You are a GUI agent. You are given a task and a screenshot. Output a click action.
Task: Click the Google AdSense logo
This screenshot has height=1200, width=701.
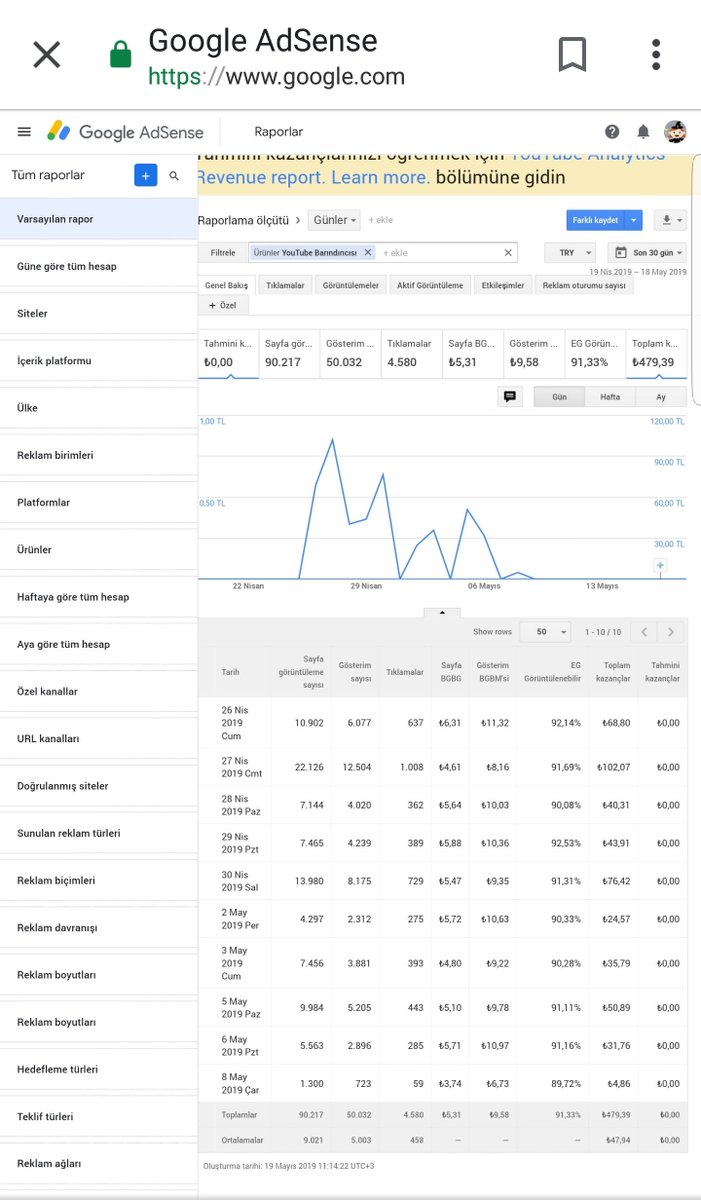click(126, 132)
